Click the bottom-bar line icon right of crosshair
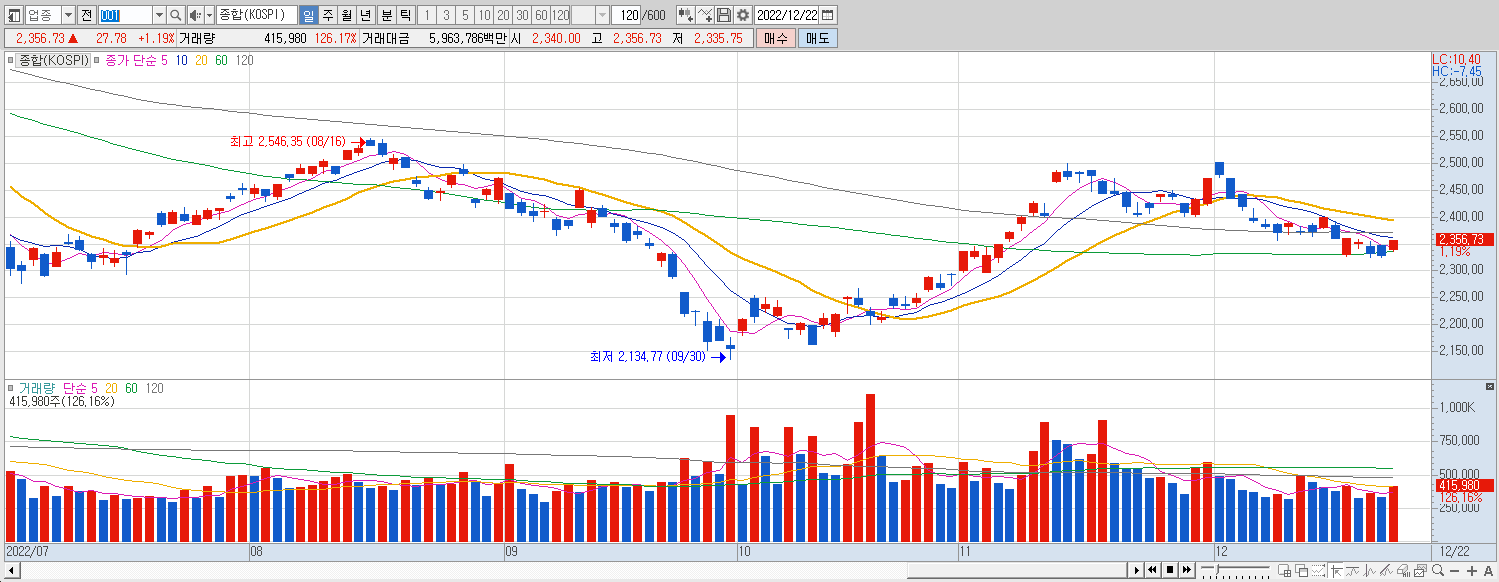This screenshot has width=1499, height=582. click(1352, 571)
